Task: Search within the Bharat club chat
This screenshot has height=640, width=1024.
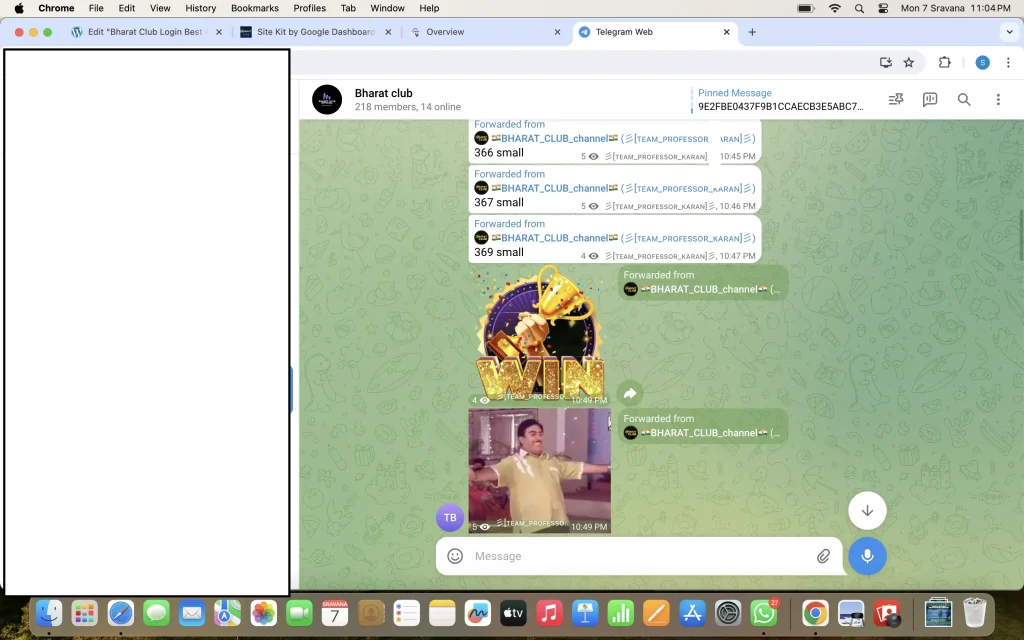Action: [x=964, y=100]
